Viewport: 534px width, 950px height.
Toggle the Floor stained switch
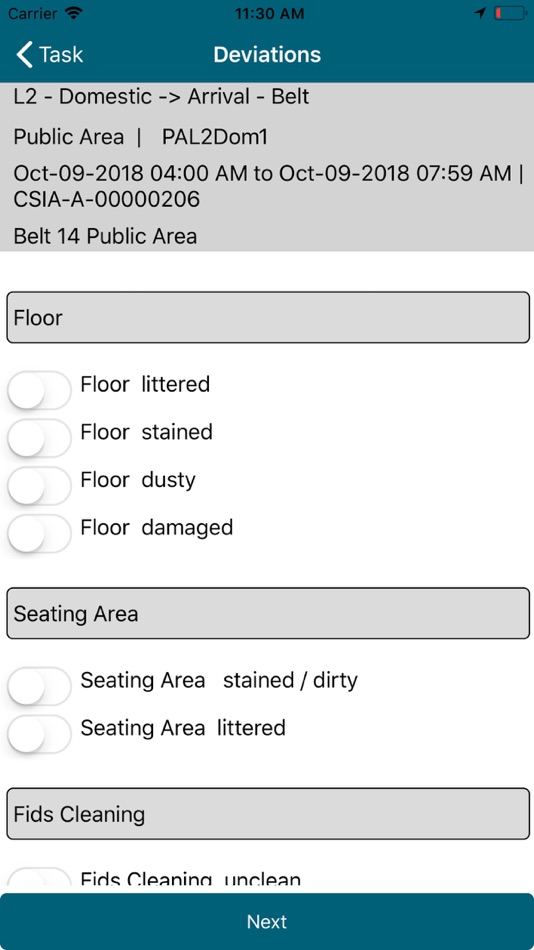(39, 439)
